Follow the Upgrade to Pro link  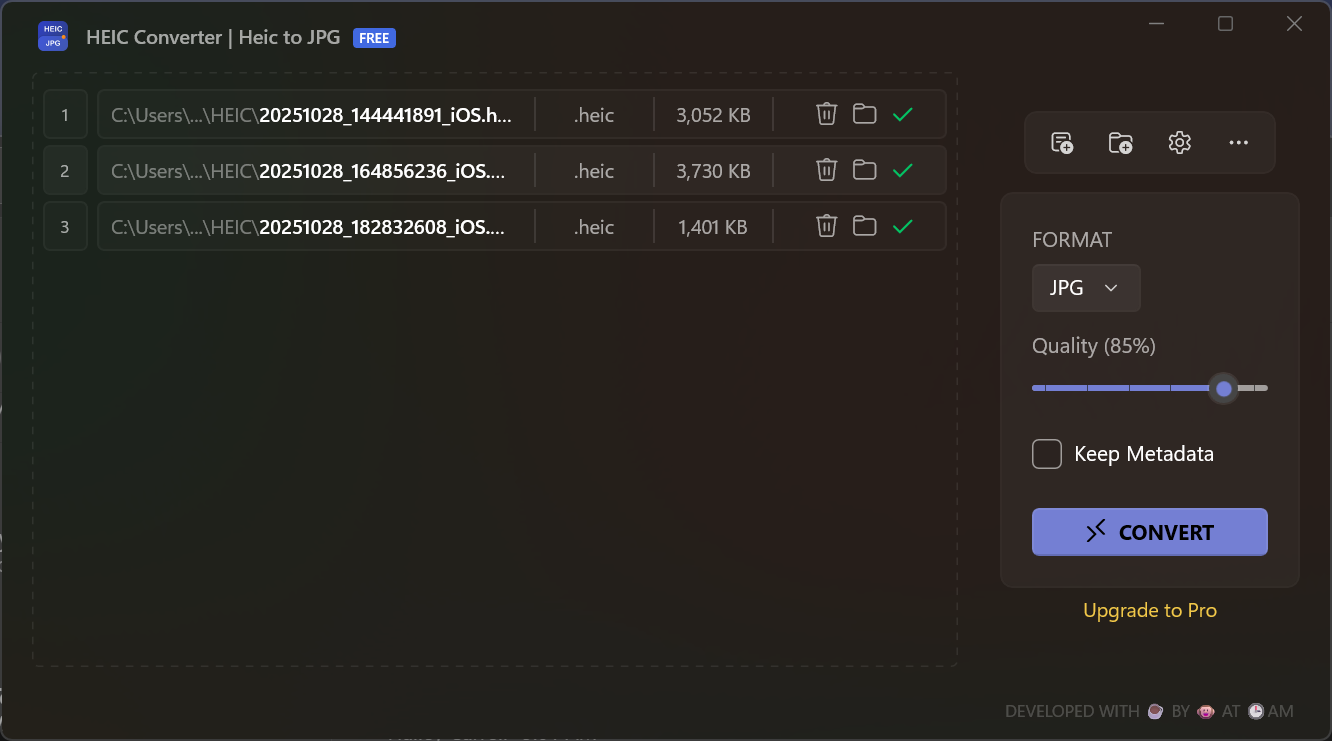1149,610
